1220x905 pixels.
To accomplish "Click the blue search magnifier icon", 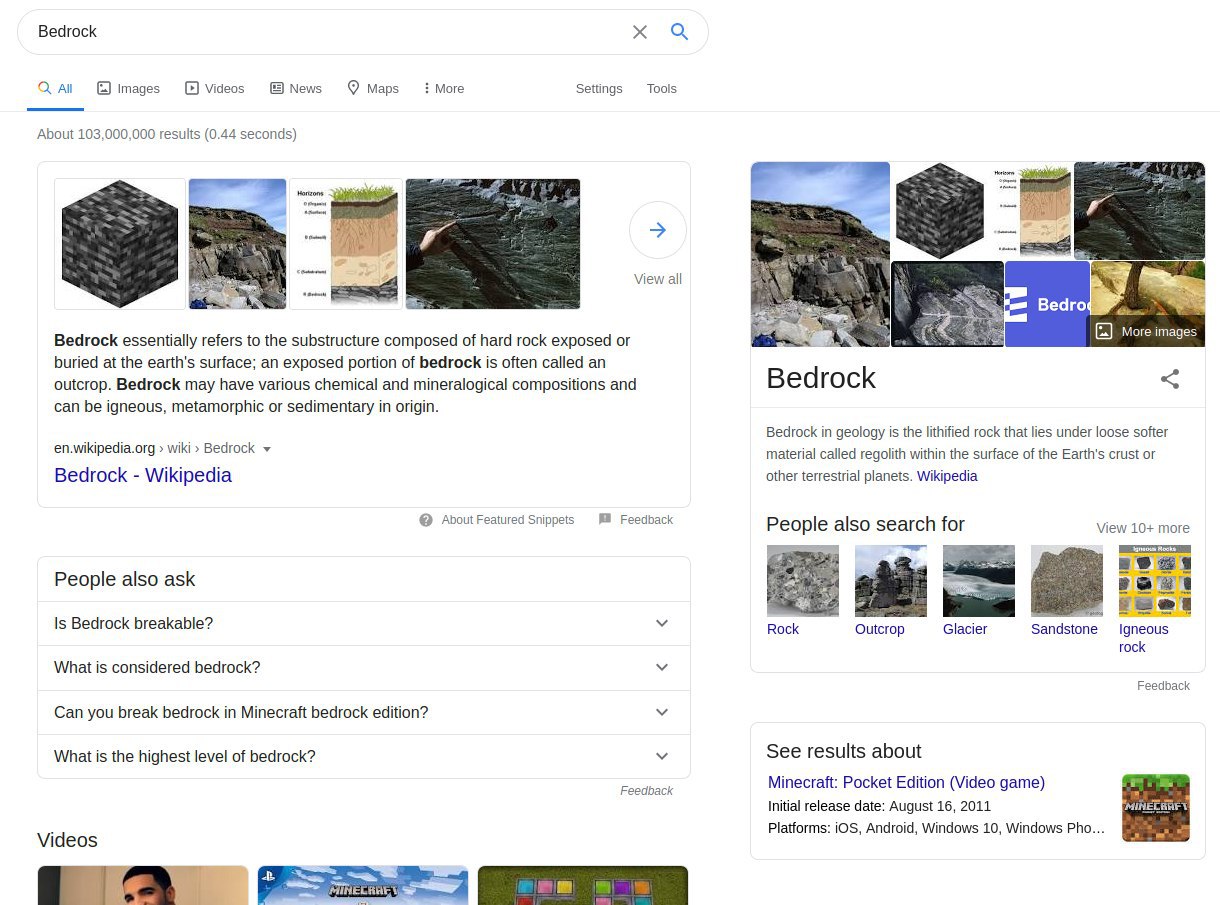I will pyautogui.click(x=679, y=32).
